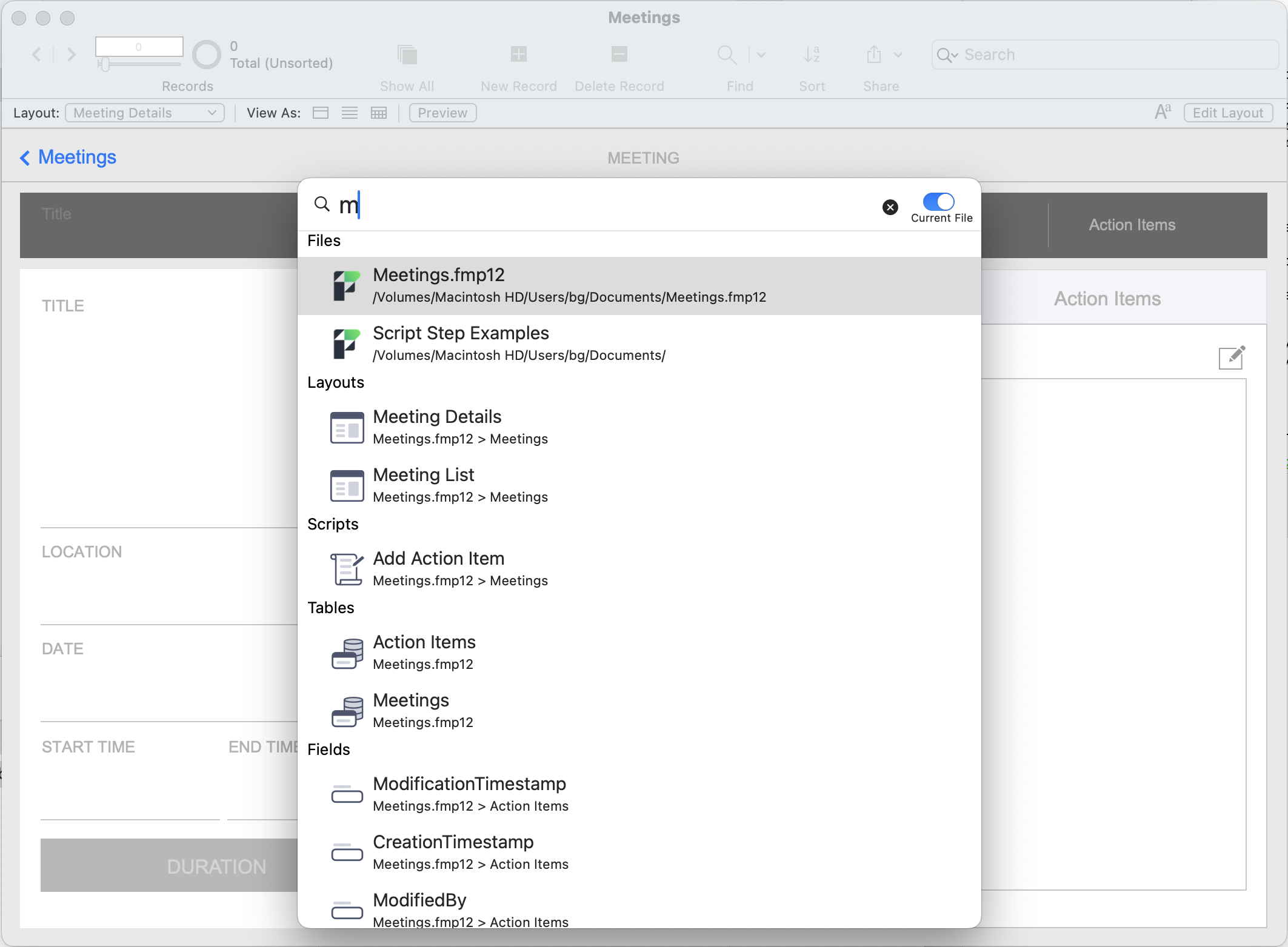Click the Show All records icon
This screenshot has height=947, width=1288.
[x=407, y=55]
